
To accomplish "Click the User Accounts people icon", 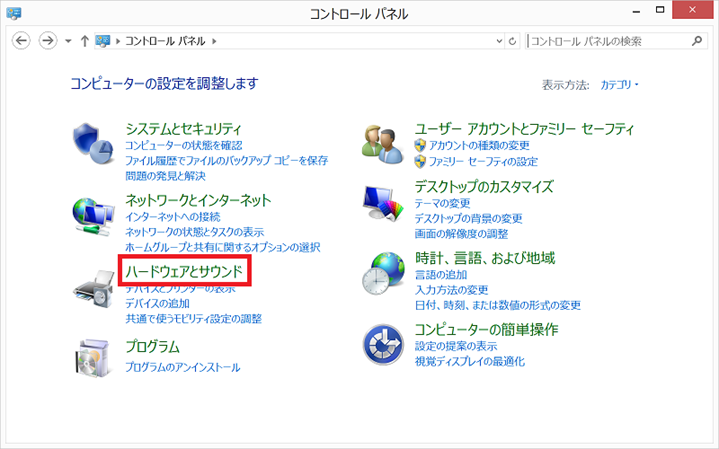I will 382,144.
